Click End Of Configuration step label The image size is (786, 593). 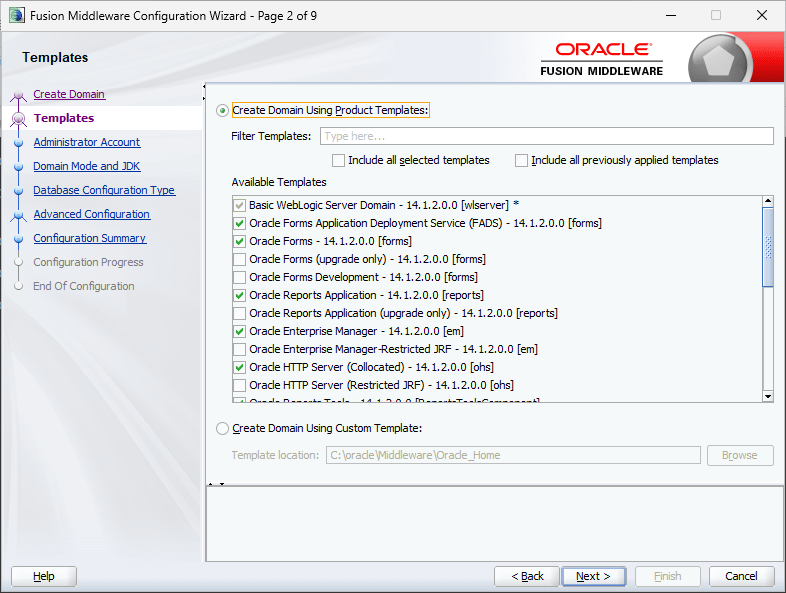[84, 286]
